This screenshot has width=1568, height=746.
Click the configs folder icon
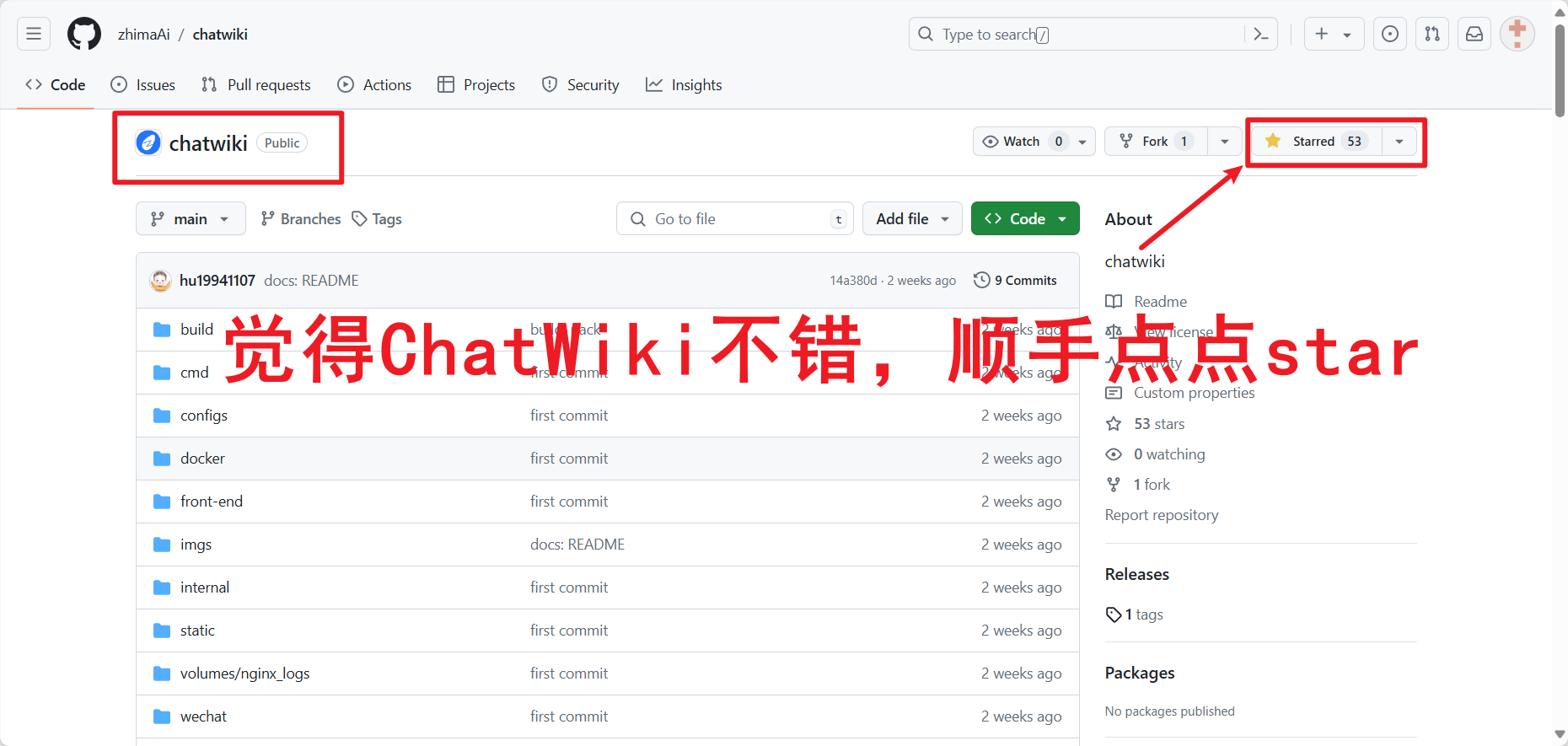[162, 416]
